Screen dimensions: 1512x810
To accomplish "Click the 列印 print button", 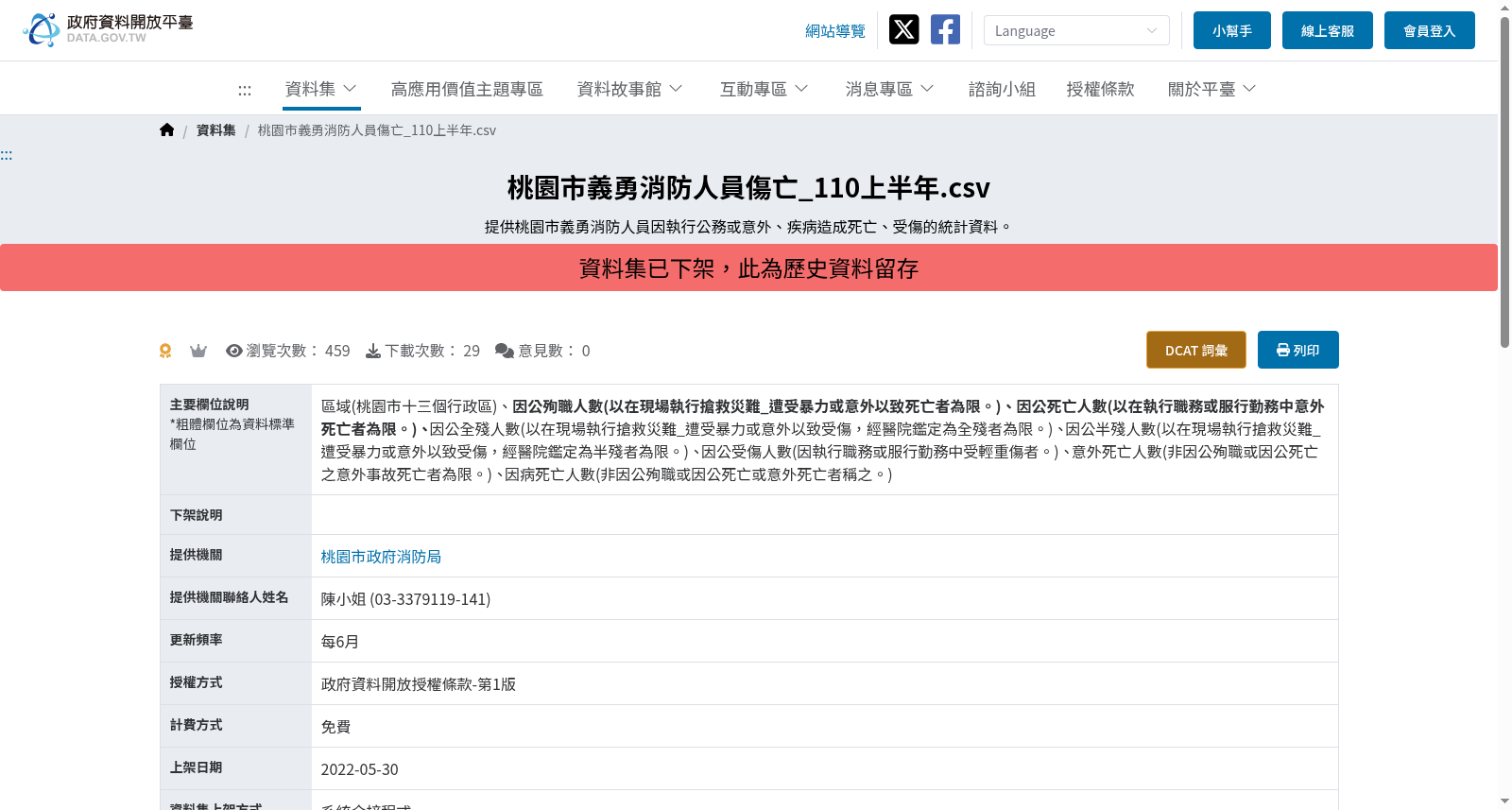I will pos(1298,350).
